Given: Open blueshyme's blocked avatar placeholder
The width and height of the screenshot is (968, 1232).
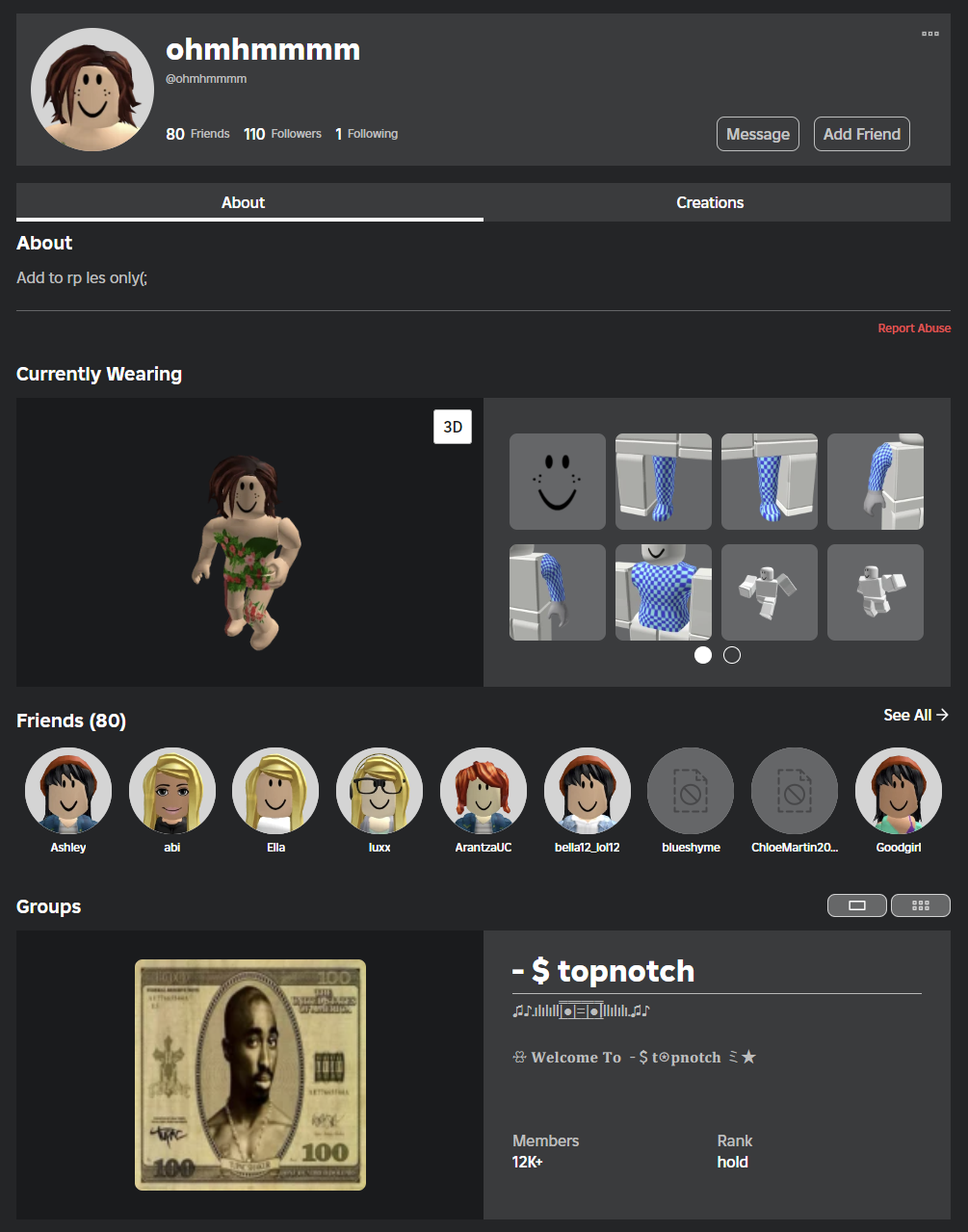Looking at the screenshot, I should pos(691,791).
